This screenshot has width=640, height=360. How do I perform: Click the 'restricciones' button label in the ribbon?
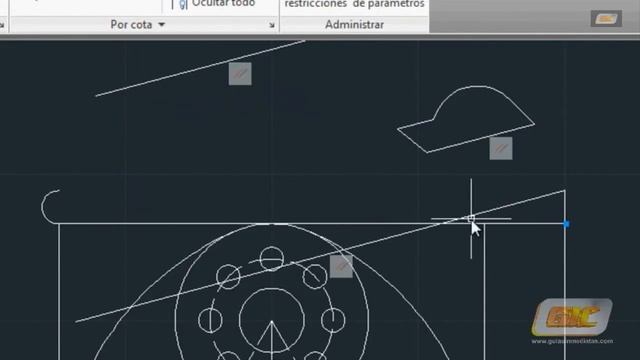tap(316, 4)
